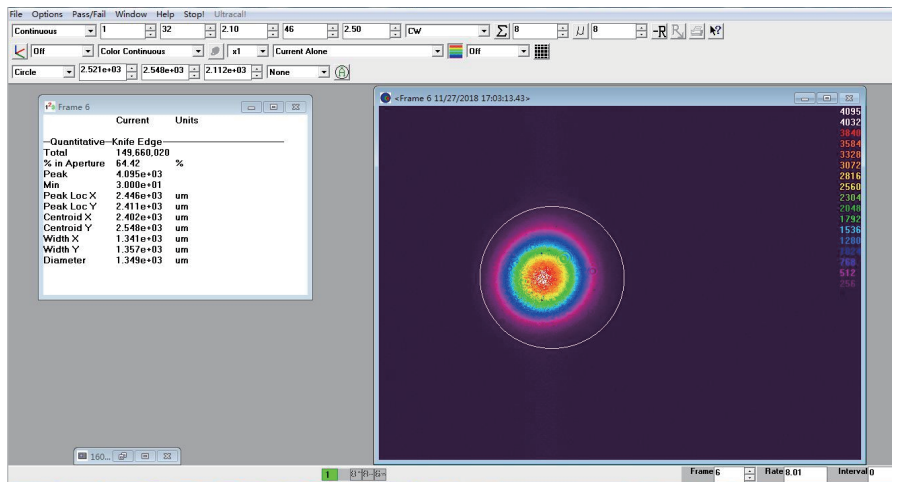Adjust the 2.10 field spinner
This screenshot has height=495, width=901.
(x=273, y=31)
